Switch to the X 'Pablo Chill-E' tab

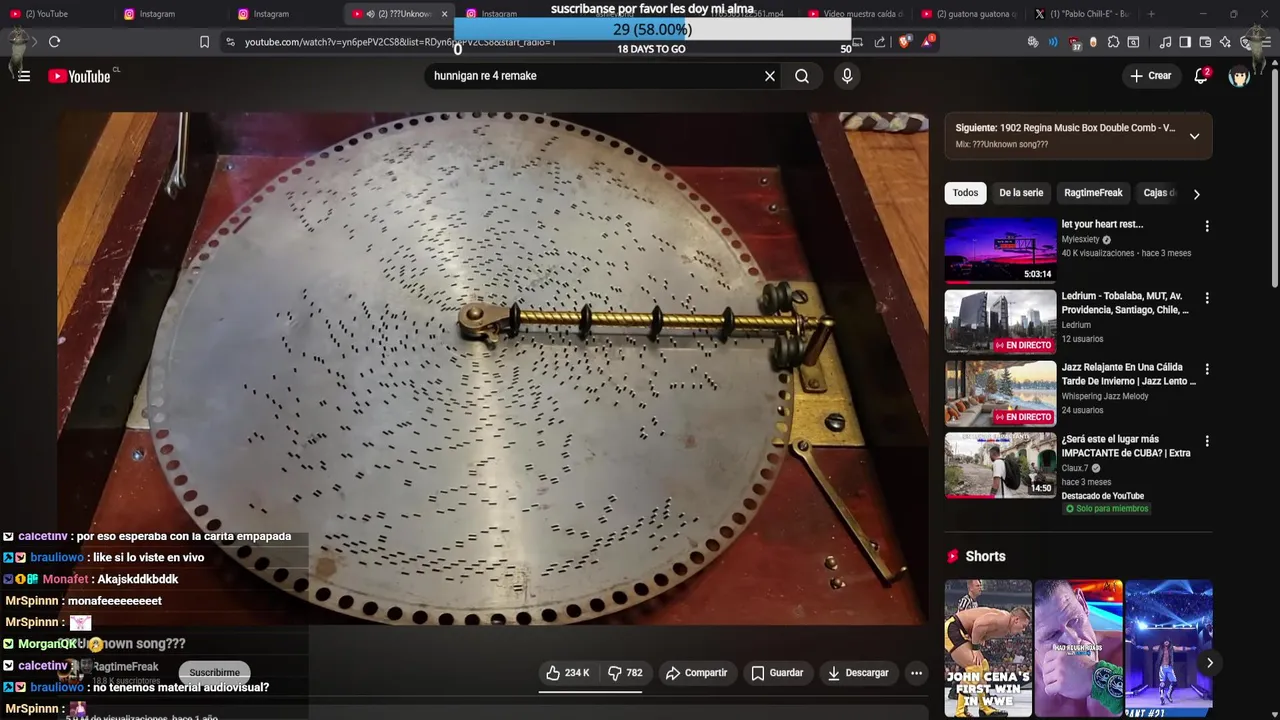[x=1082, y=14]
